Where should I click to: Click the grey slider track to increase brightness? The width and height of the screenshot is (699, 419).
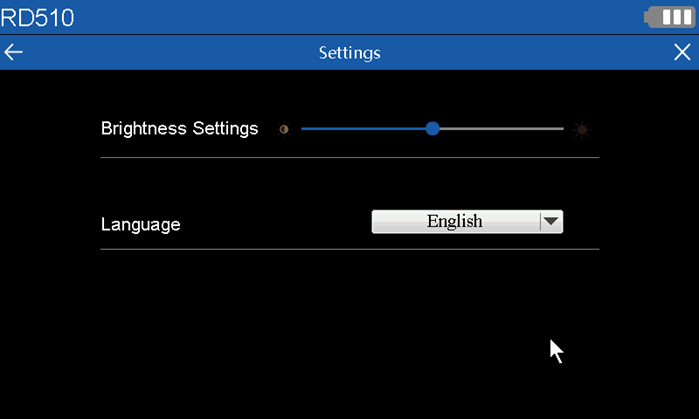[x=502, y=129]
